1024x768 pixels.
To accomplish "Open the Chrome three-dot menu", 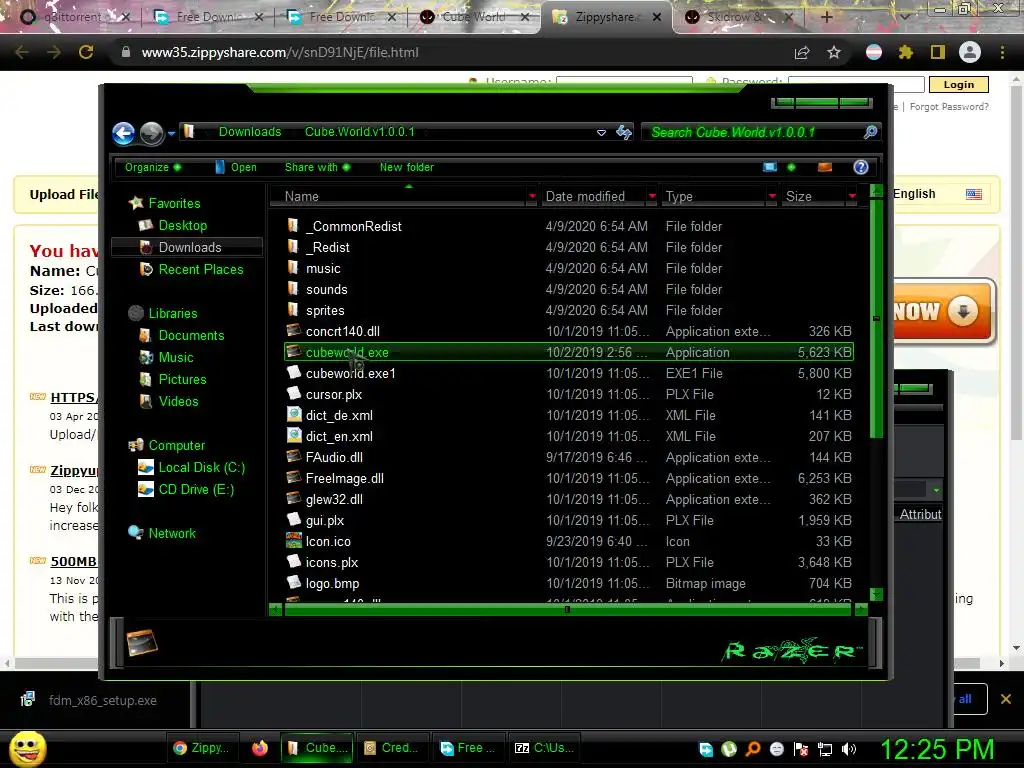I will 1002,52.
